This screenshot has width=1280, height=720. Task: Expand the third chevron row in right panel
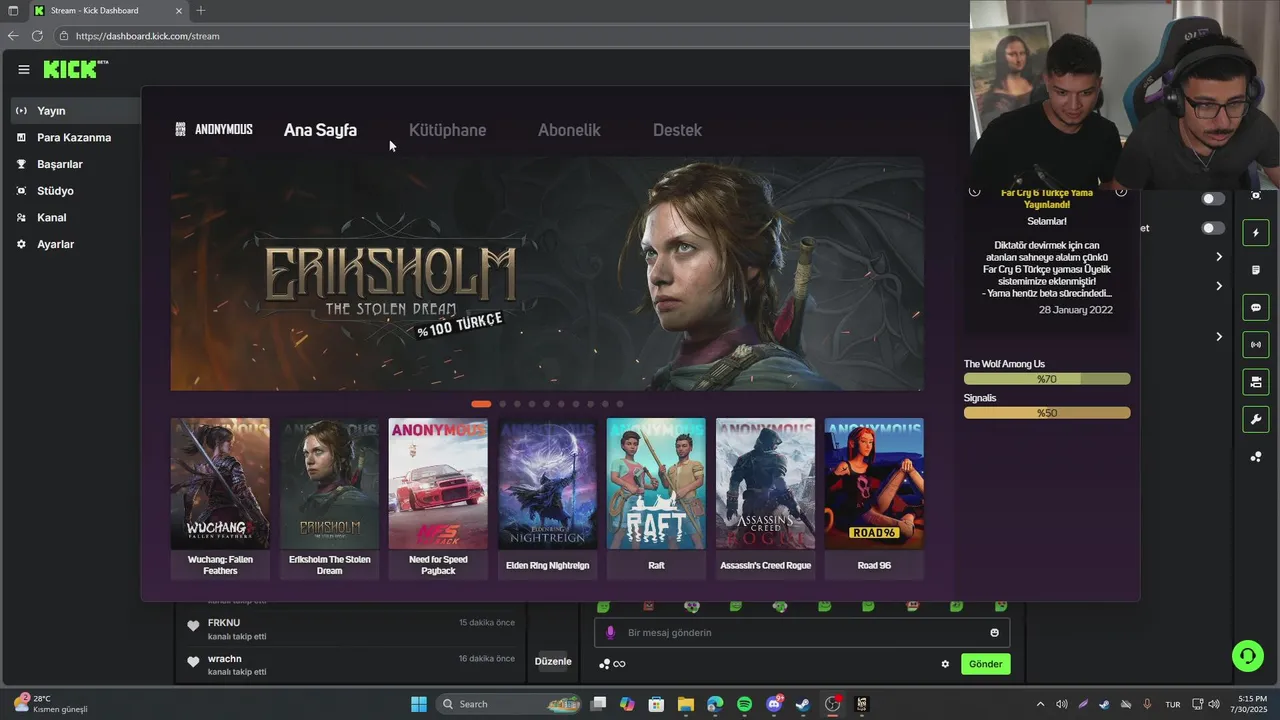click(x=1219, y=337)
